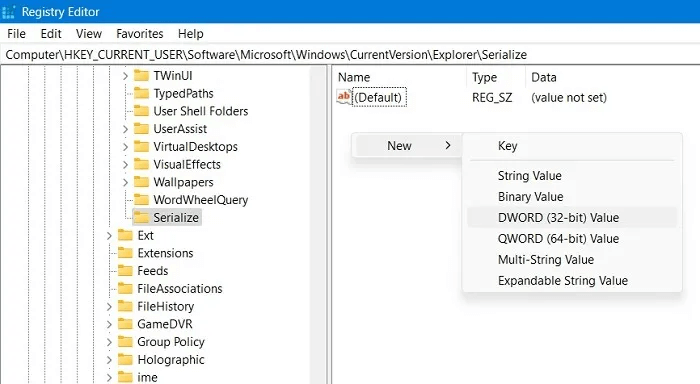The height and width of the screenshot is (384, 700).
Task: Click the GameDVR folder icon
Action: coord(125,324)
